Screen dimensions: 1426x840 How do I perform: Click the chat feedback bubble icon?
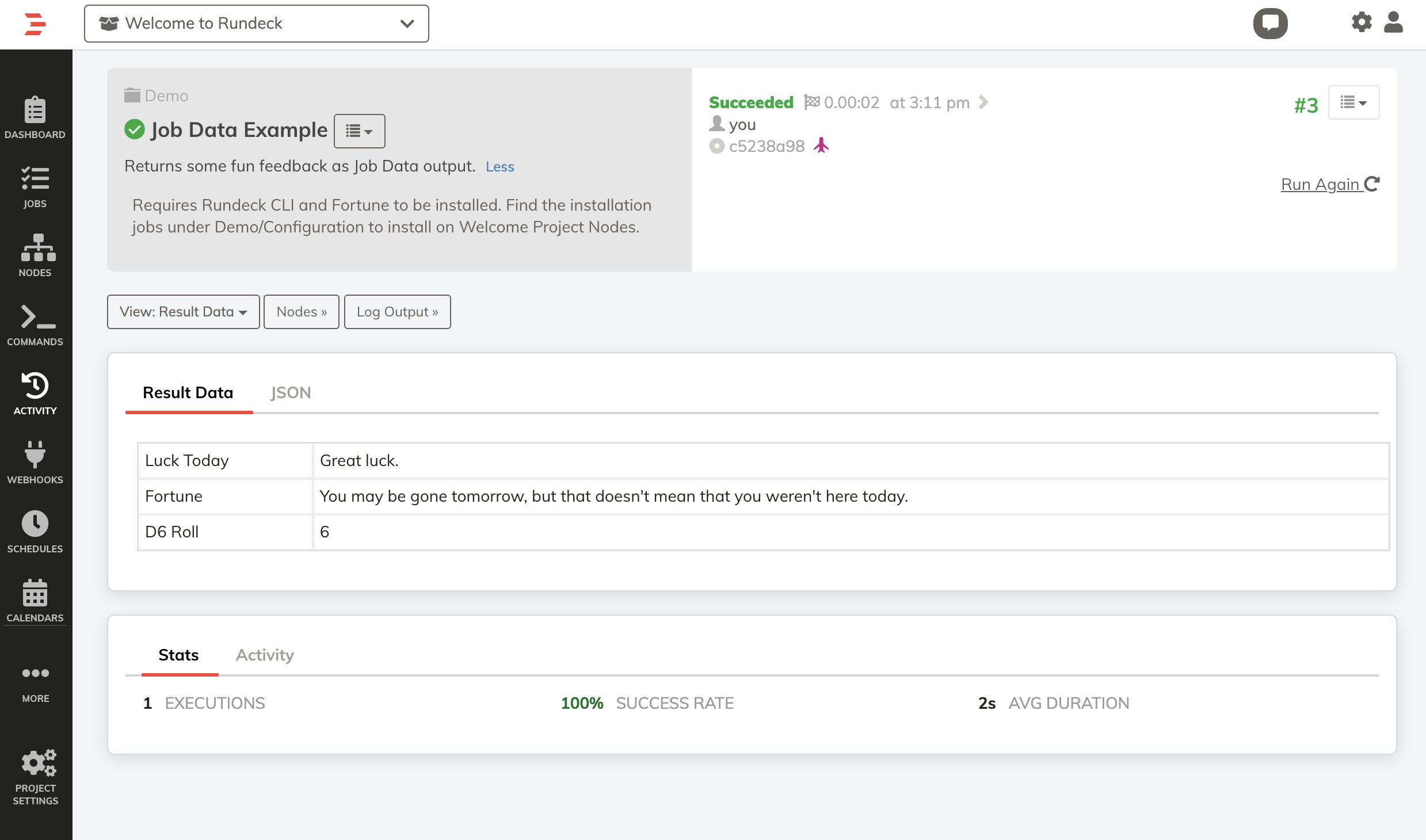[1270, 24]
